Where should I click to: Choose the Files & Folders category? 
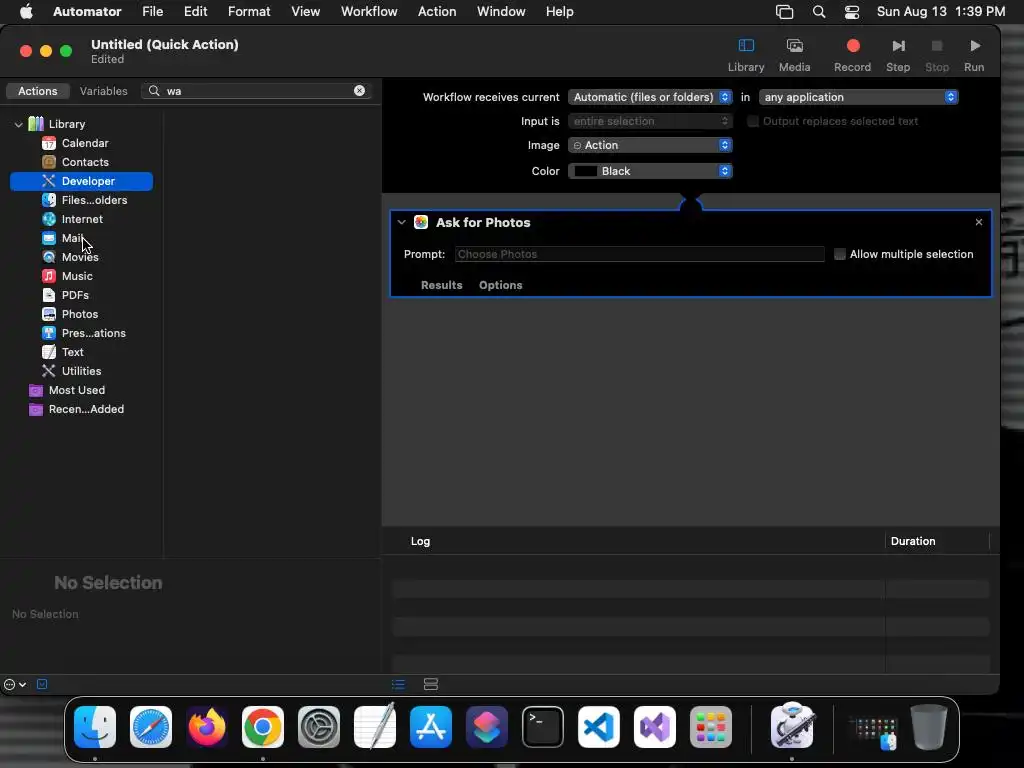point(85,200)
